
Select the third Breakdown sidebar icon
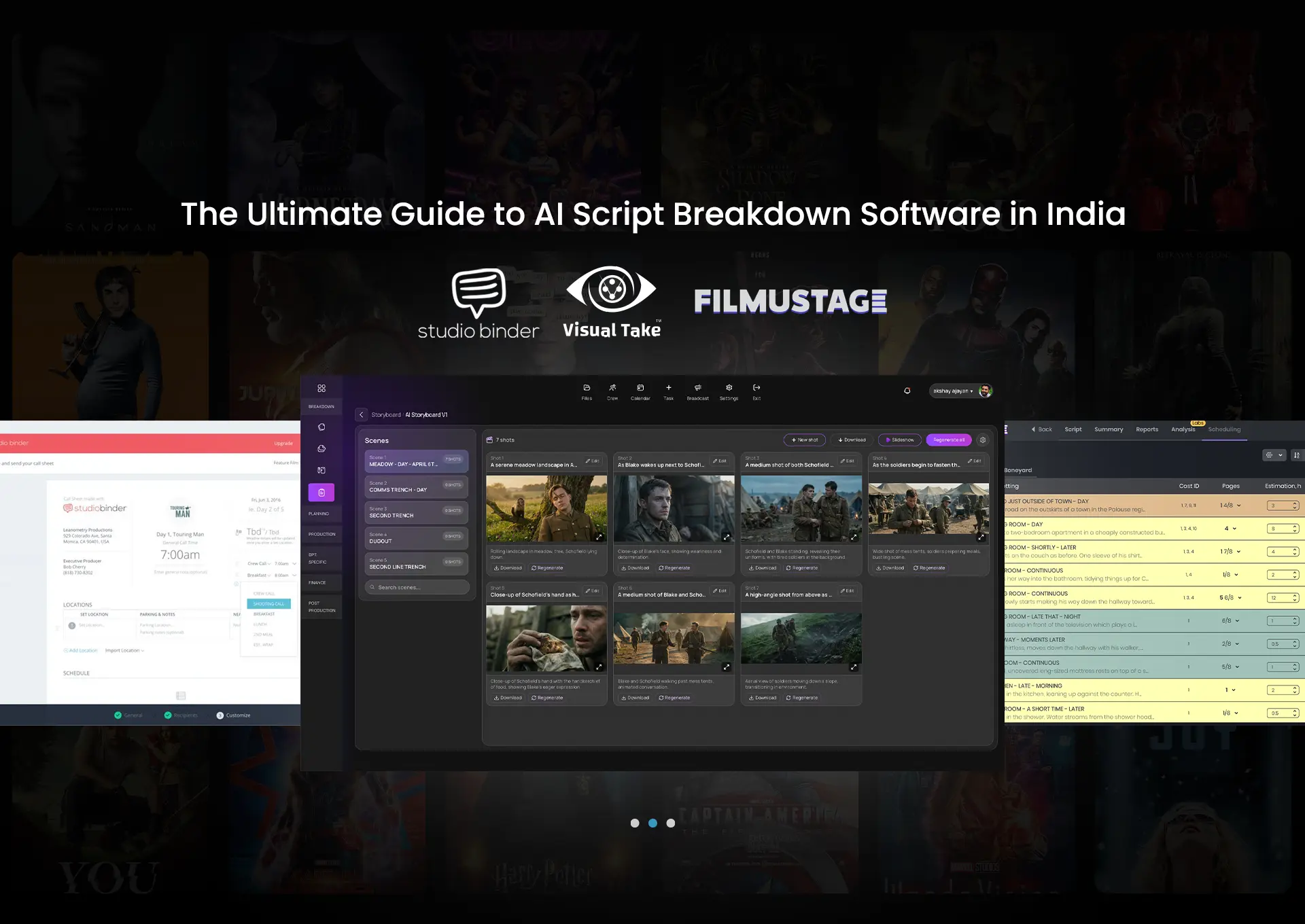coord(321,470)
